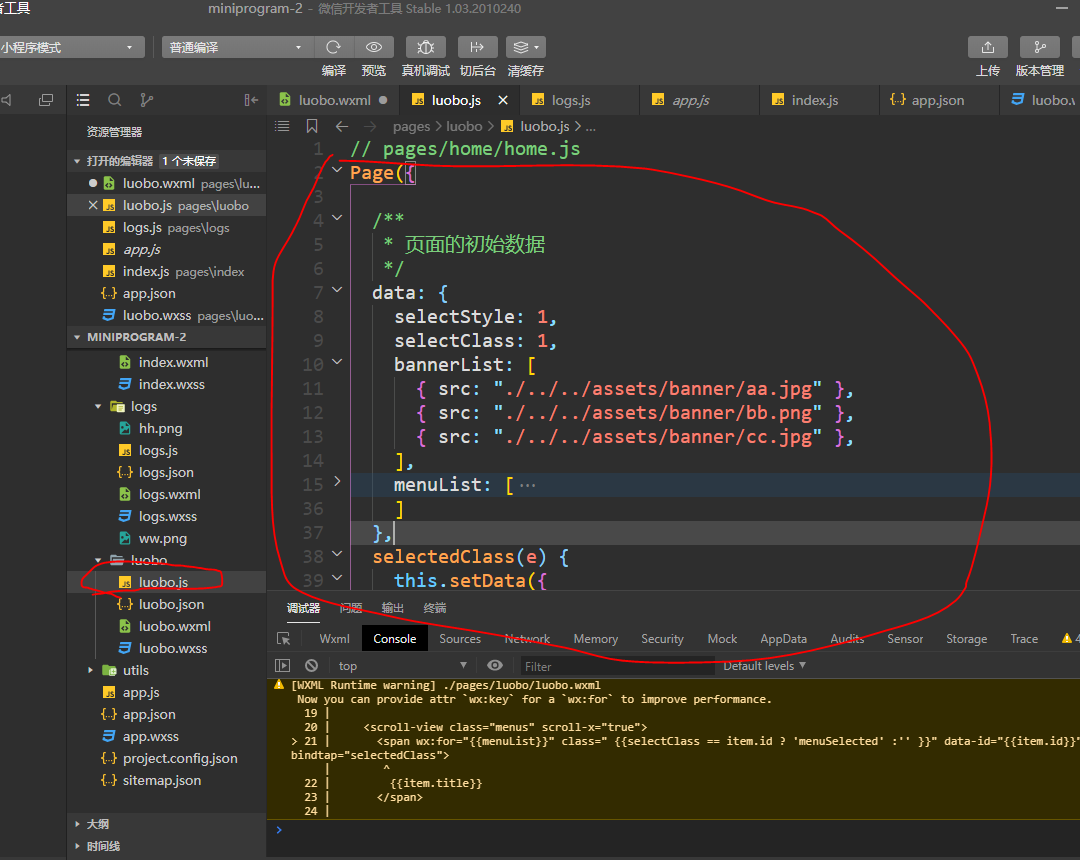The image size is (1080, 860).
Task: Open the normal compile dropdown
Action: [238, 47]
